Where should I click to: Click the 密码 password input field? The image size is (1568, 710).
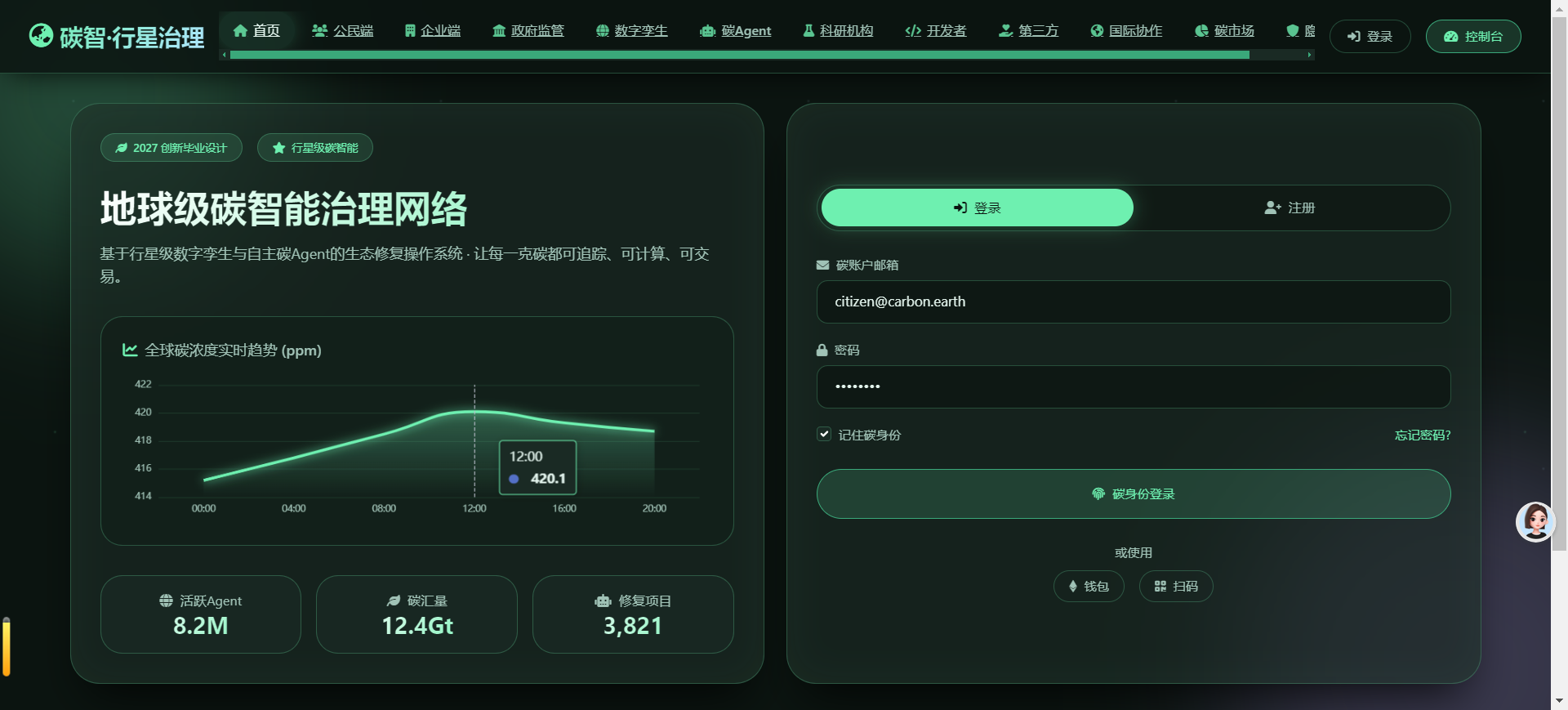tap(1133, 386)
